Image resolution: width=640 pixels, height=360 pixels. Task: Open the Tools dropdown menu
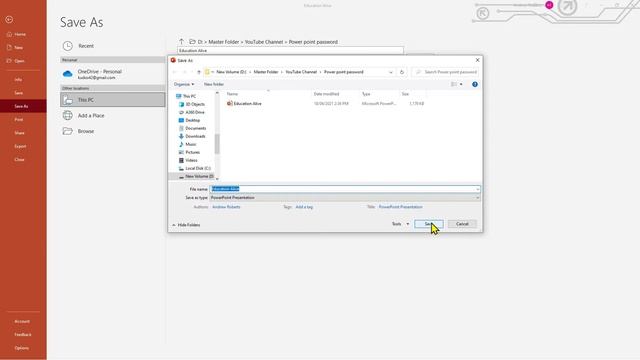(x=400, y=224)
